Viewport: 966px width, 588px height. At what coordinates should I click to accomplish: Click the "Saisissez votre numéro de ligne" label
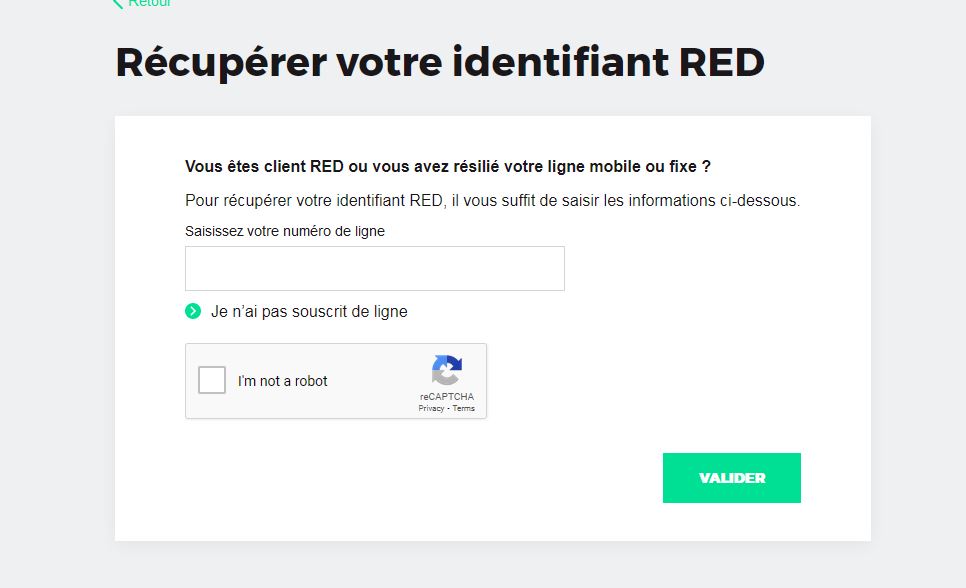[285, 231]
